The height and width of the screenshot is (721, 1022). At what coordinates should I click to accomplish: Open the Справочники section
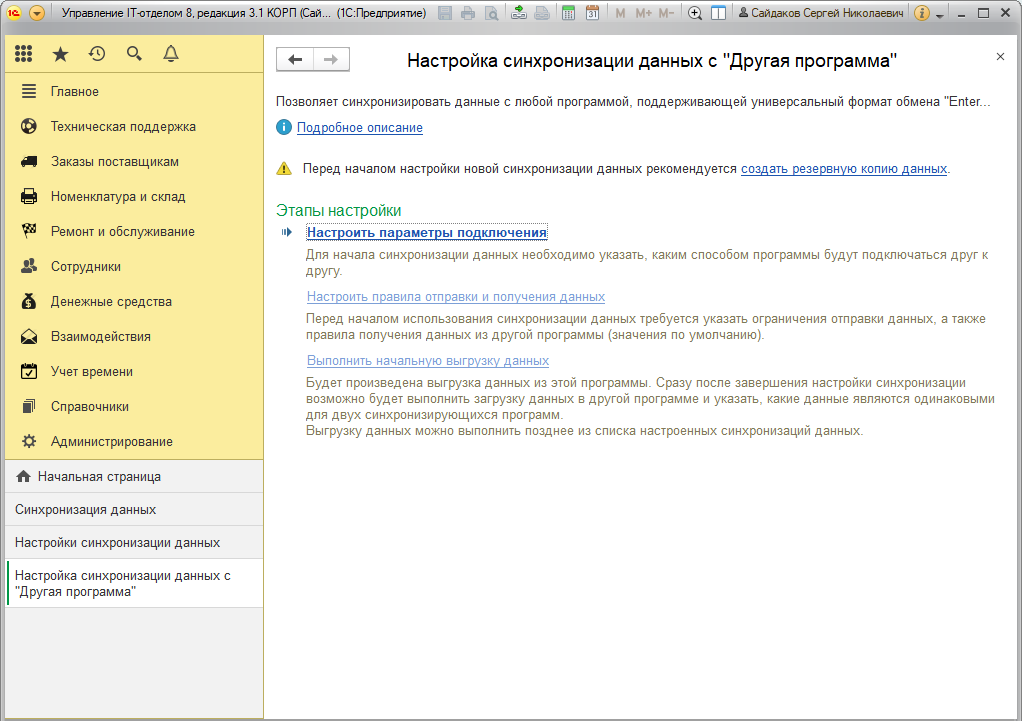pos(134,406)
